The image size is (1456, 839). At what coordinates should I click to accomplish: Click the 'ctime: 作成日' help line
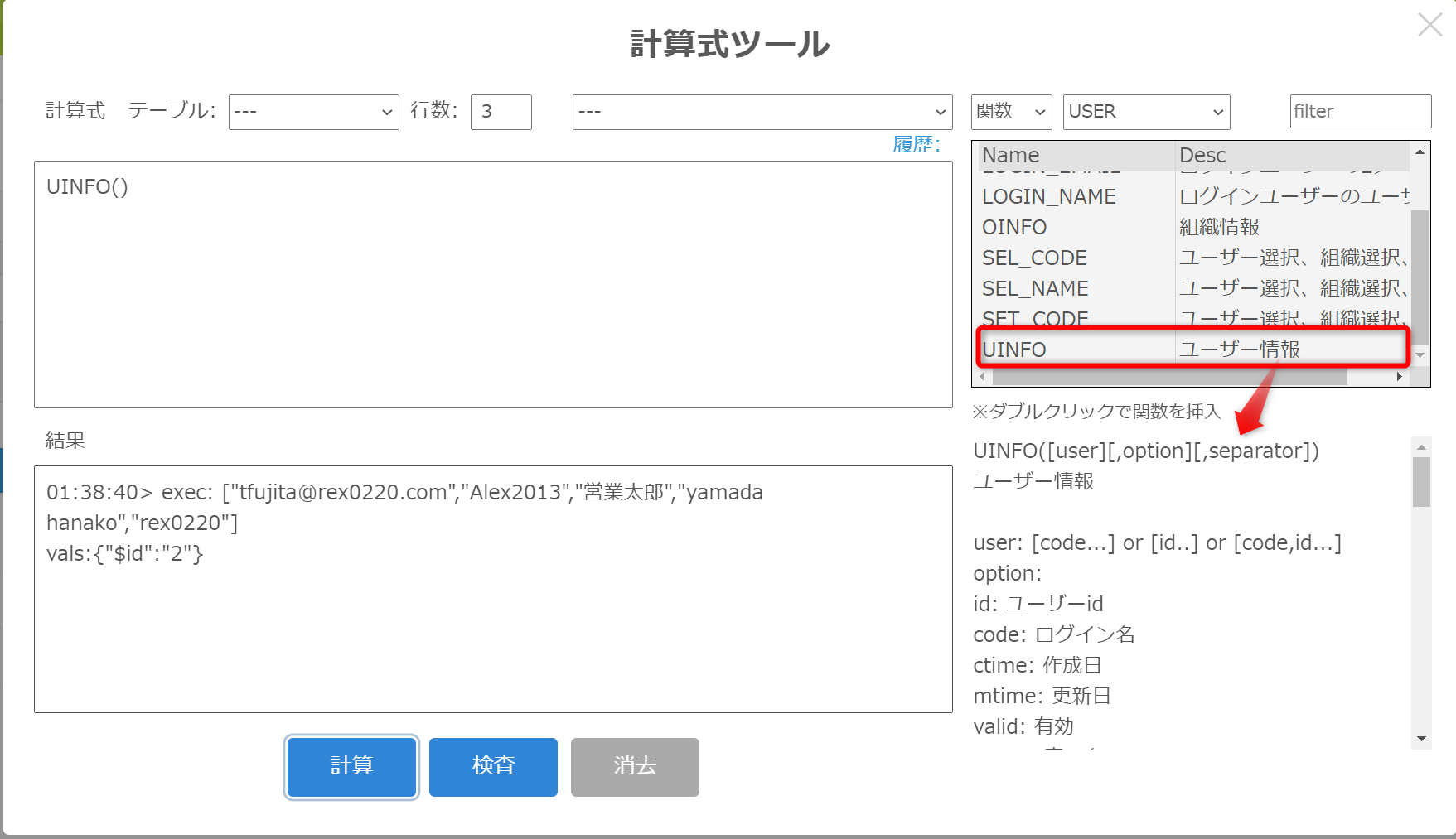point(1038,665)
